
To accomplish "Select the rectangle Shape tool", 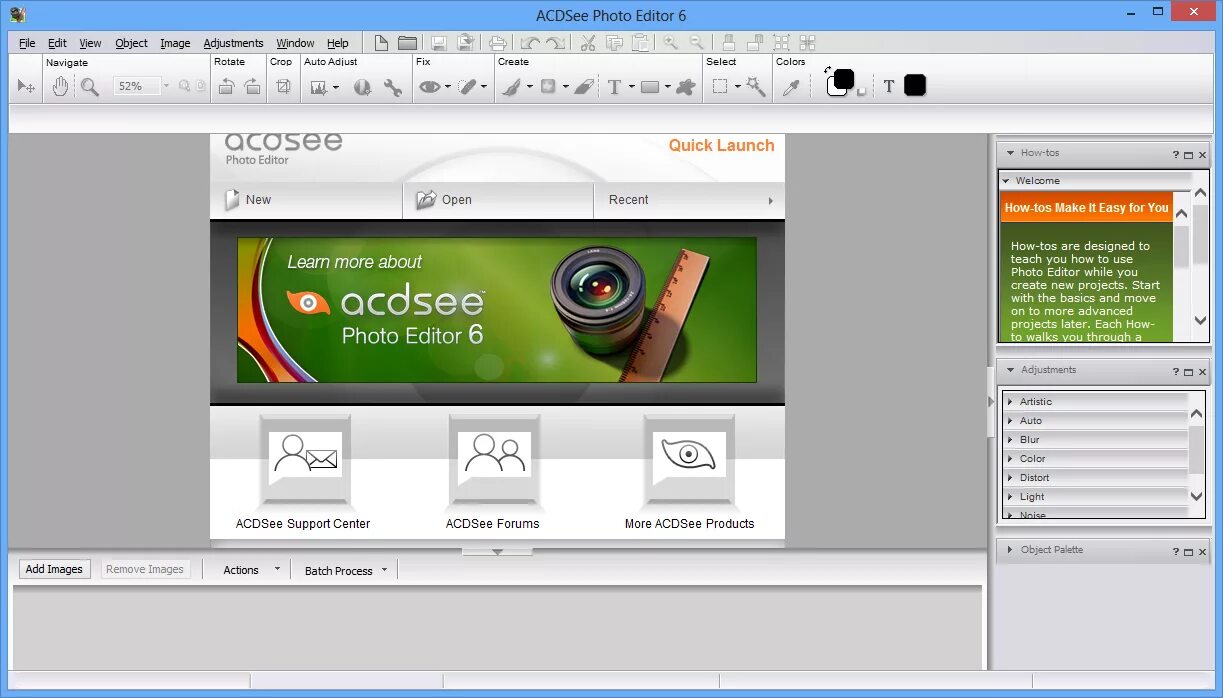I will (x=650, y=87).
